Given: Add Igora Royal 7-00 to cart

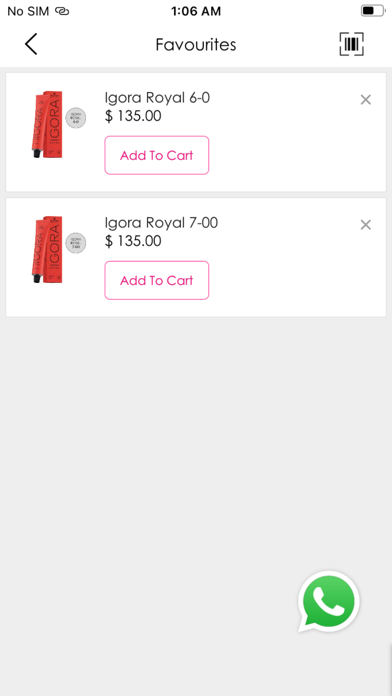Looking at the screenshot, I should click(x=157, y=281).
